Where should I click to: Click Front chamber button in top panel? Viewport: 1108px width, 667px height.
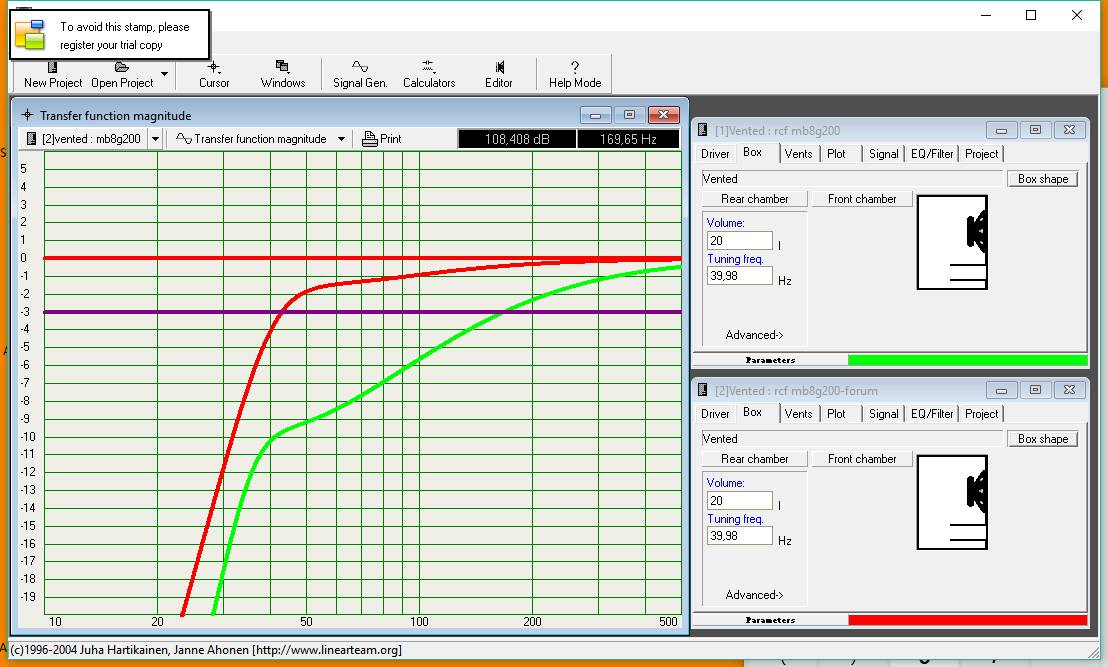click(x=862, y=199)
